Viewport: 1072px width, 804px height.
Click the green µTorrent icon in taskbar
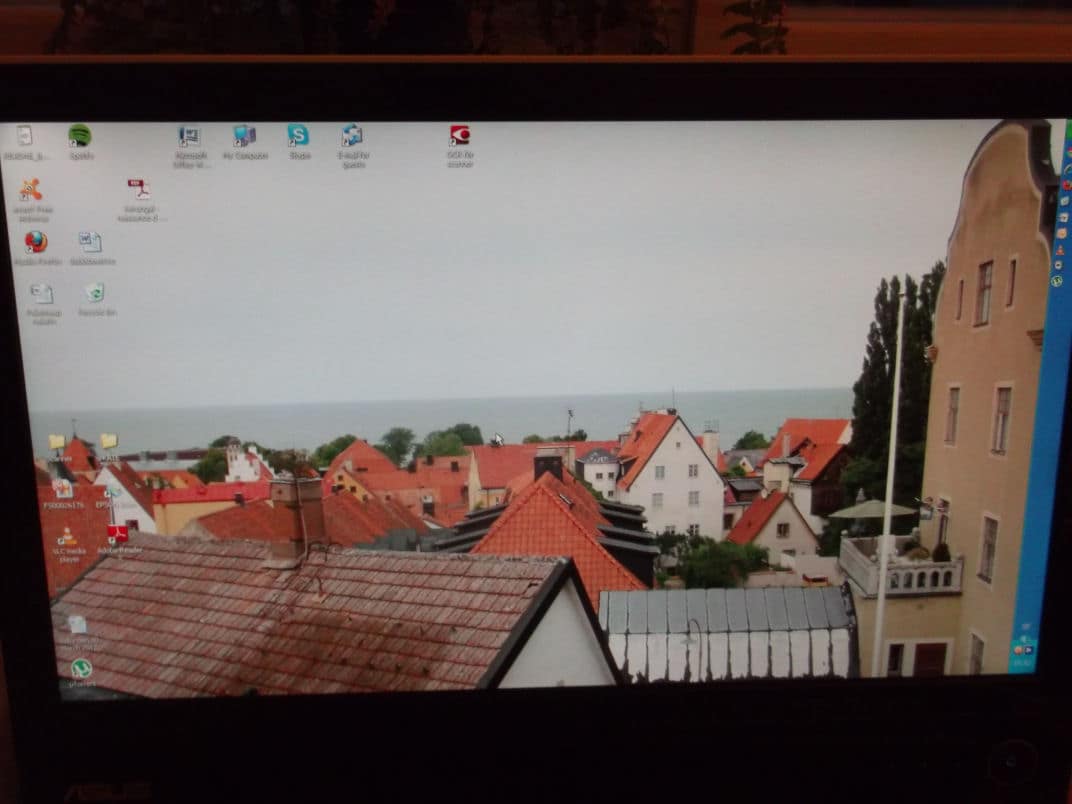click(x=1055, y=281)
